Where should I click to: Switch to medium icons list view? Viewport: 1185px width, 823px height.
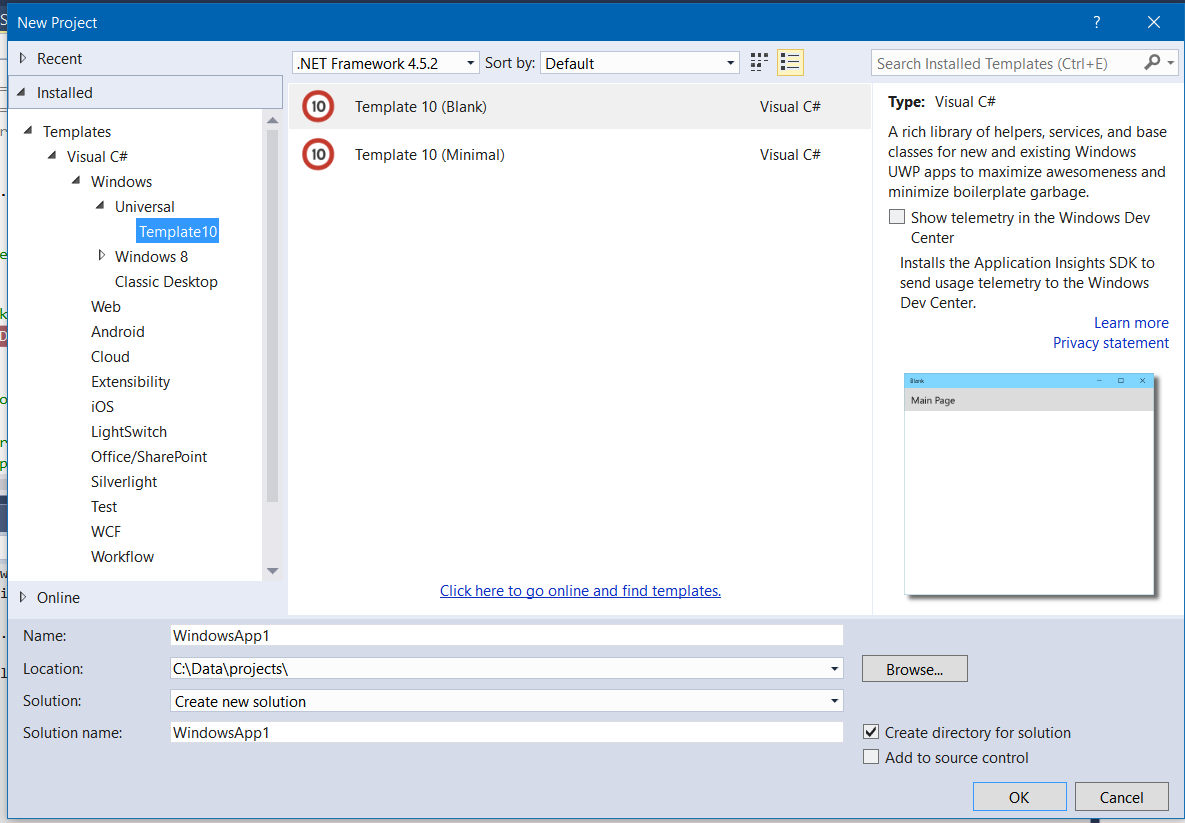tap(790, 63)
